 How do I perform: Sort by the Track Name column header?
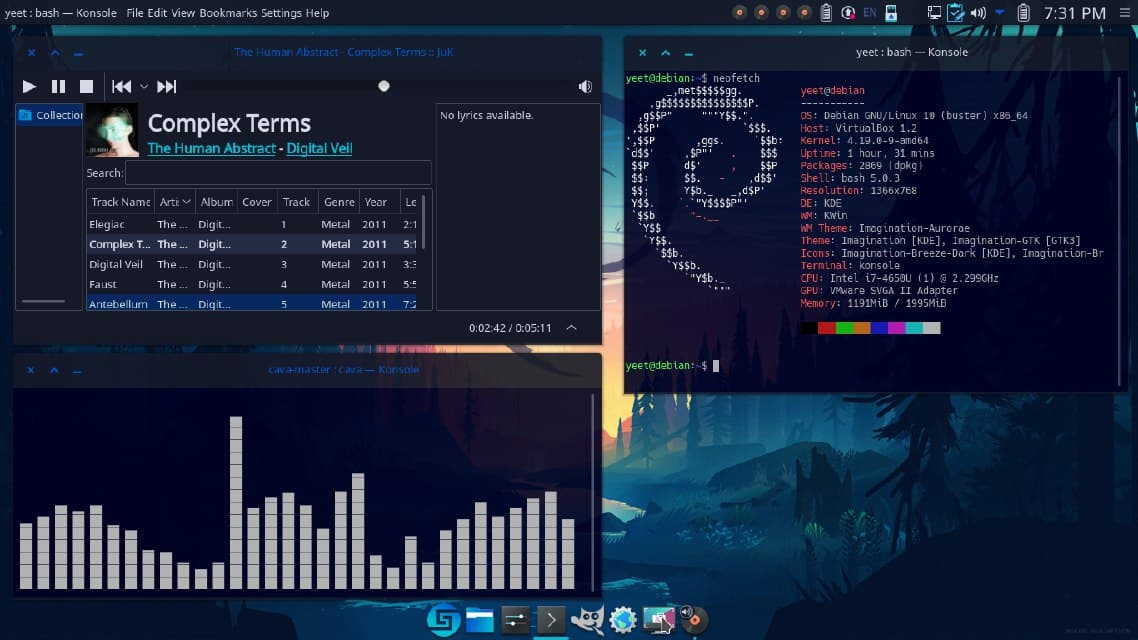[120, 202]
